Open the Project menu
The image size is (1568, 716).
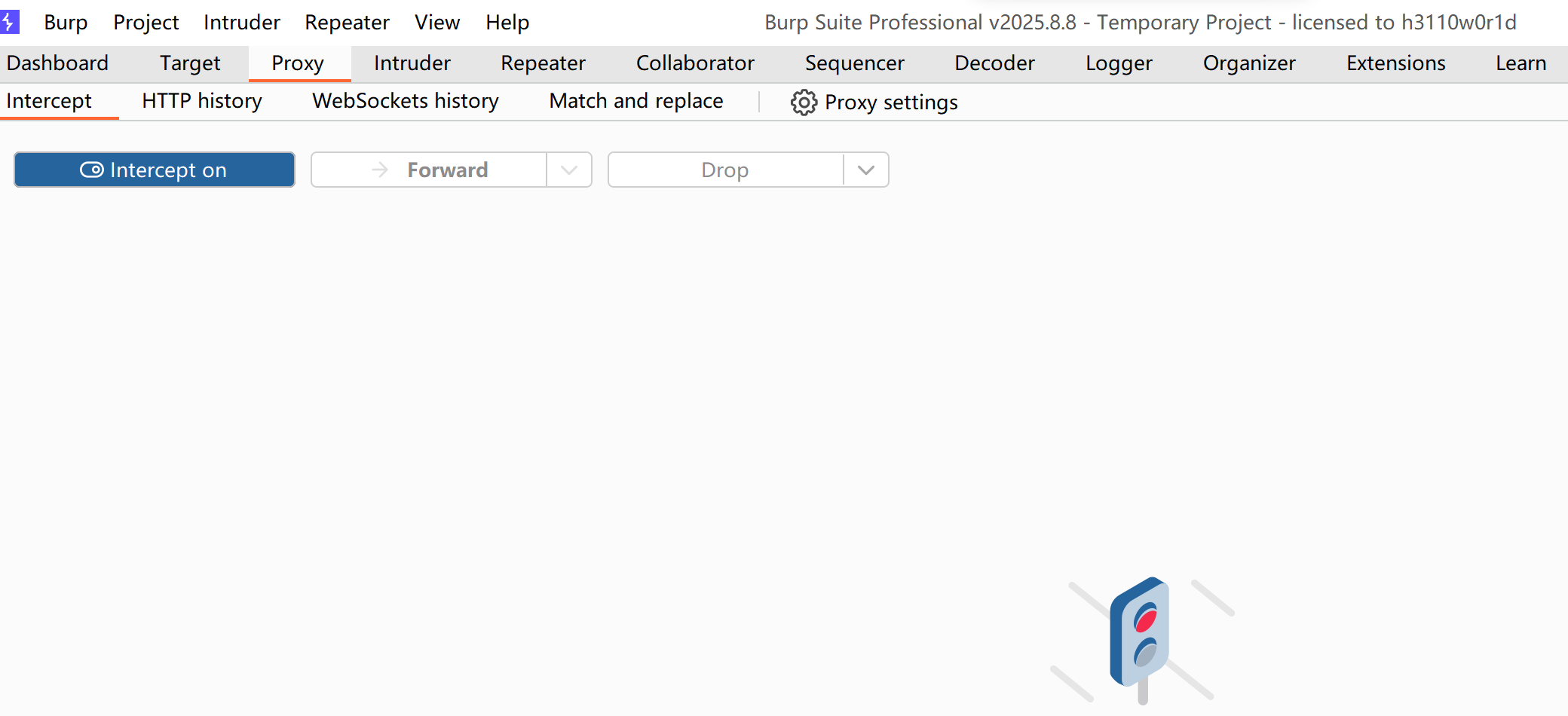click(x=146, y=23)
